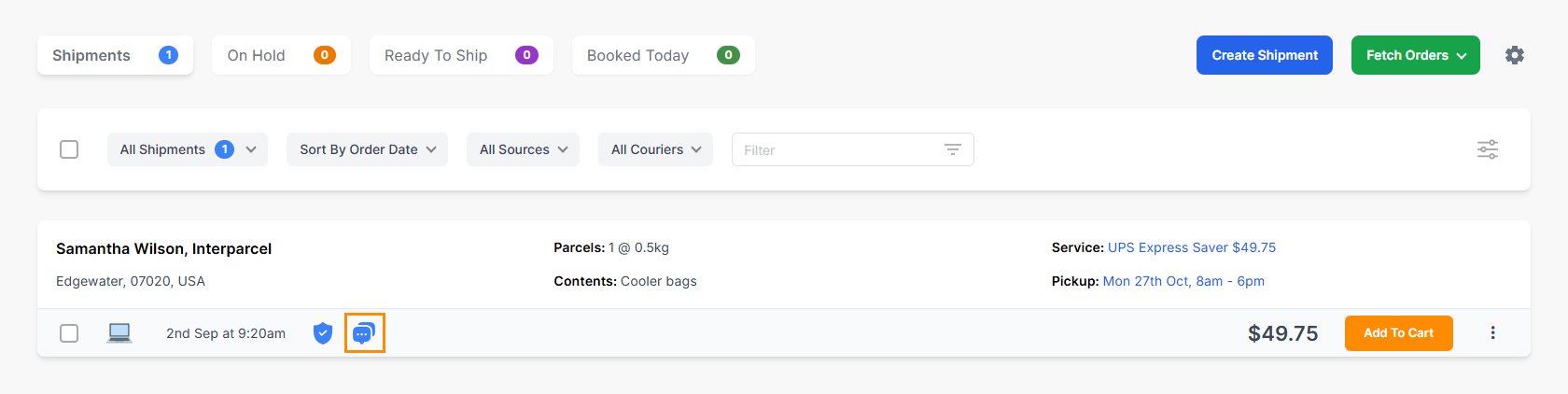
Task: Expand the All Sources dropdown
Action: (523, 149)
